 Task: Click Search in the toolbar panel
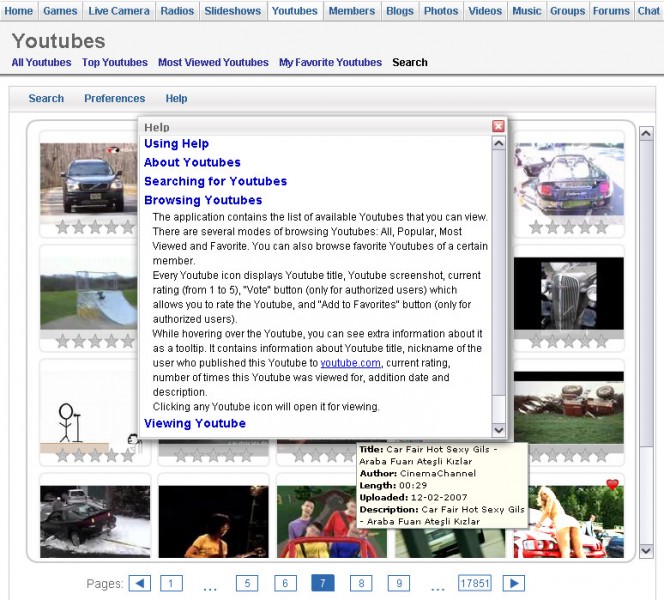[x=46, y=98]
